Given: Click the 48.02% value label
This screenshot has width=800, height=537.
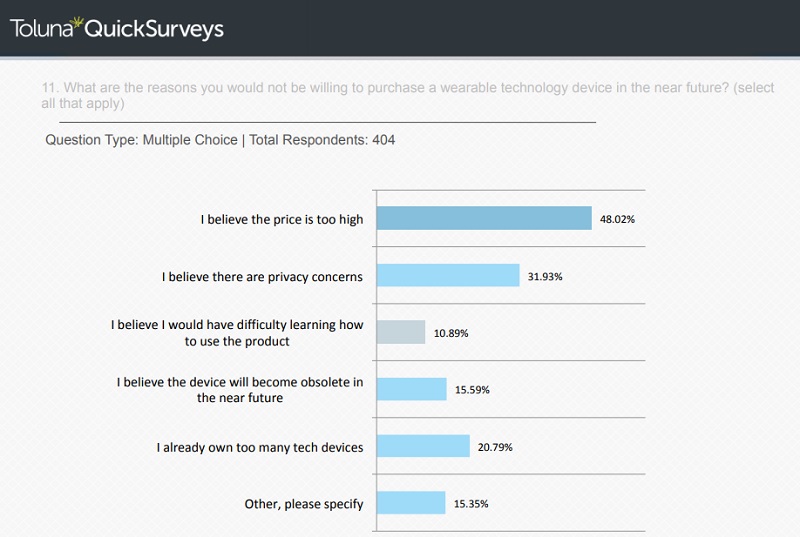Looking at the screenshot, I should (x=618, y=218).
